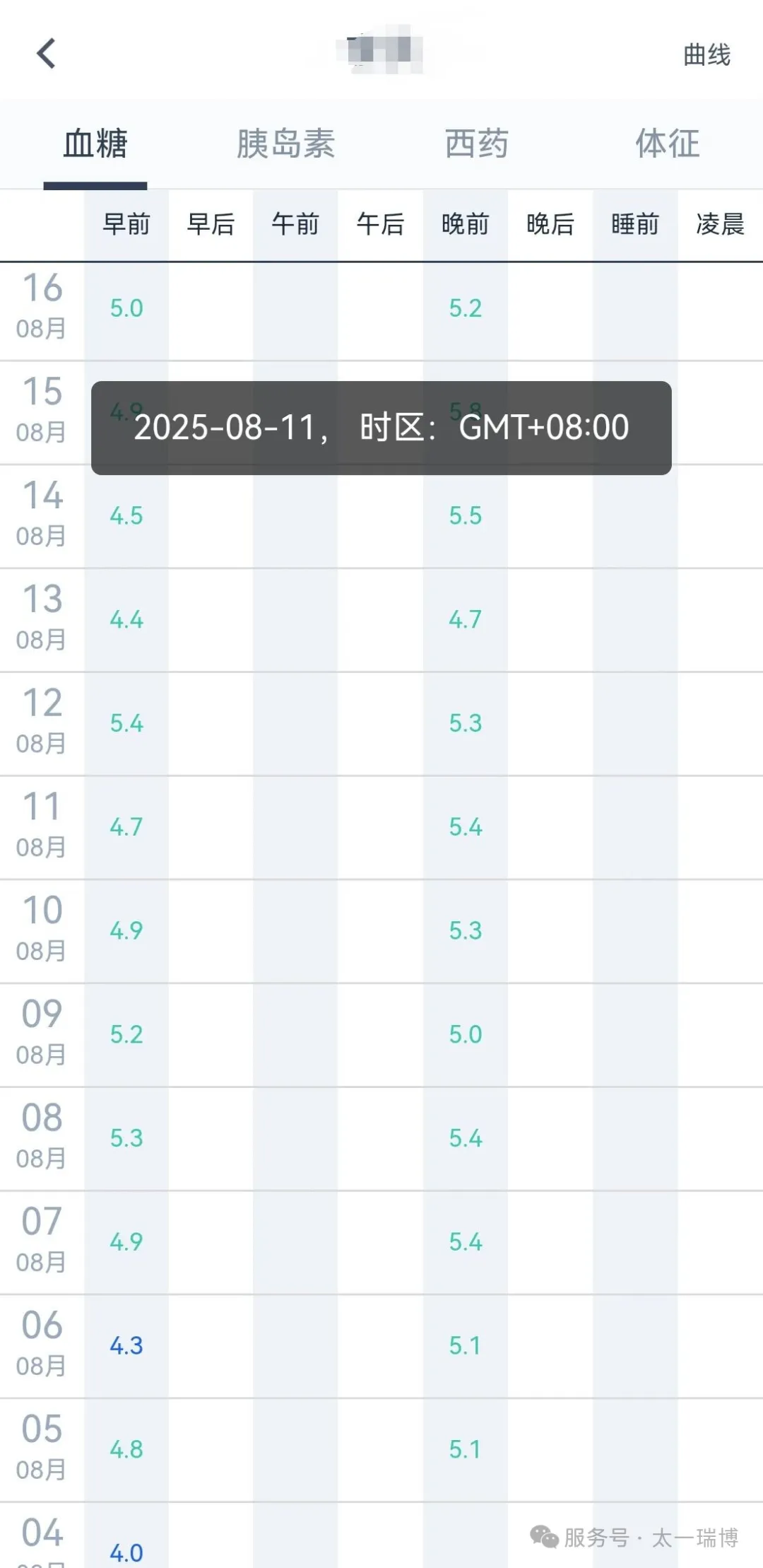Image resolution: width=763 pixels, height=1568 pixels.
Task: Tap the blurred title at top
Action: [x=381, y=51]
